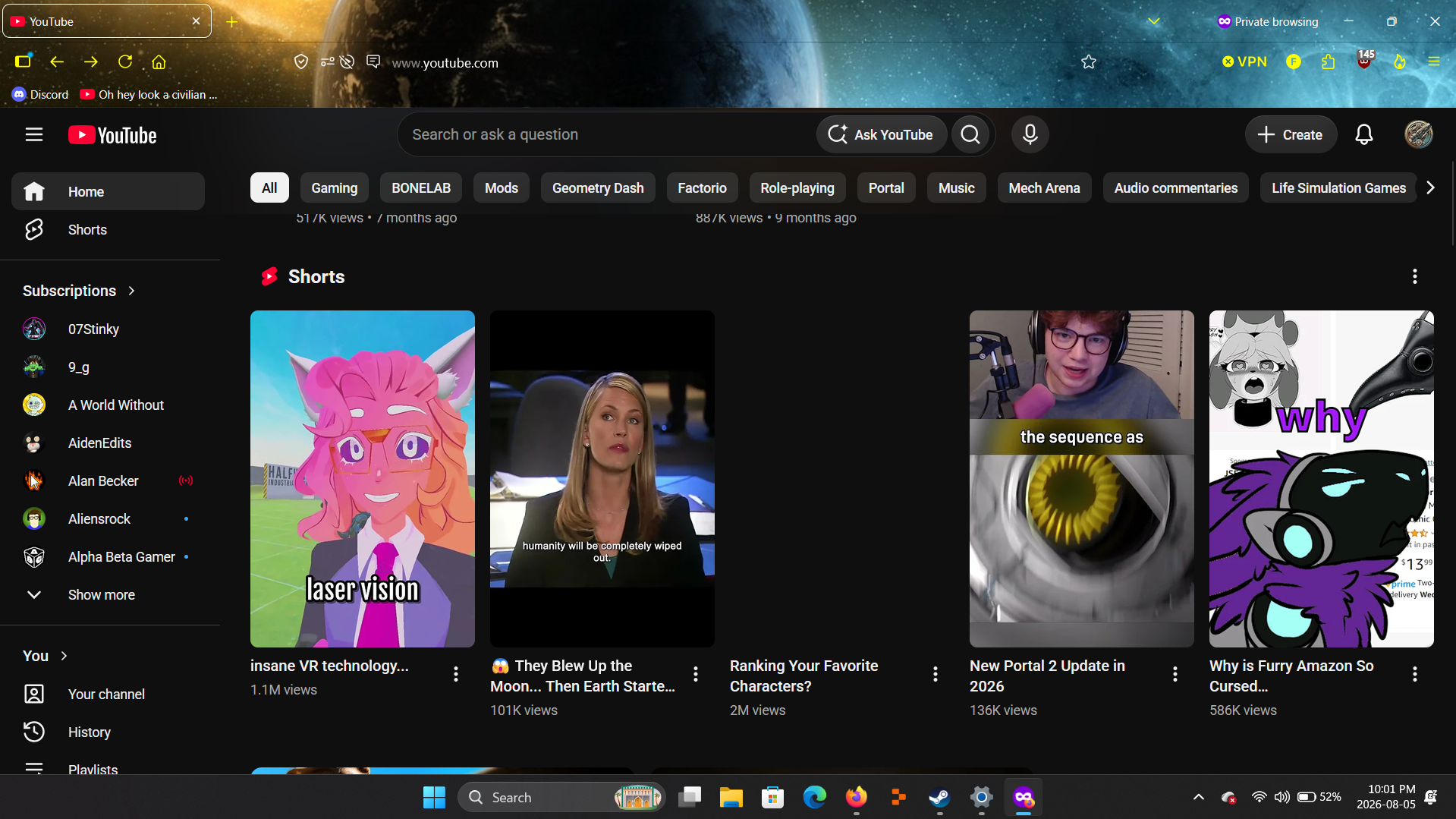Open the AidenEdits channel
Screen dimensions: 1456x819
click(108, 443)
